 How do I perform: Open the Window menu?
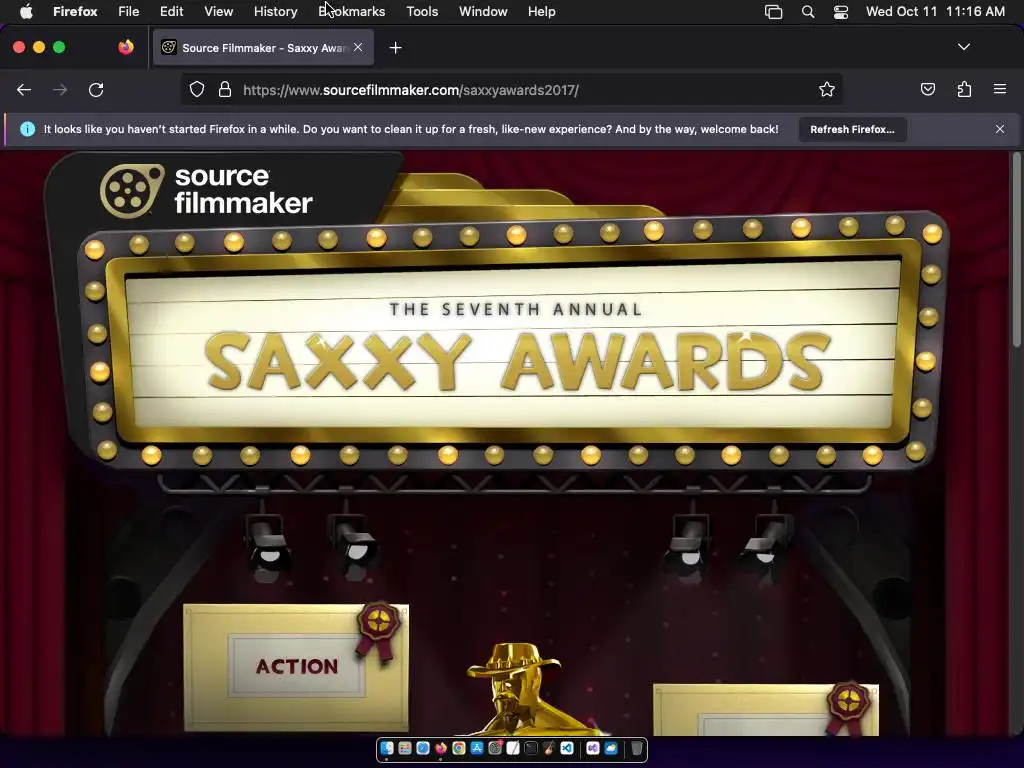(x=483, y=11)
